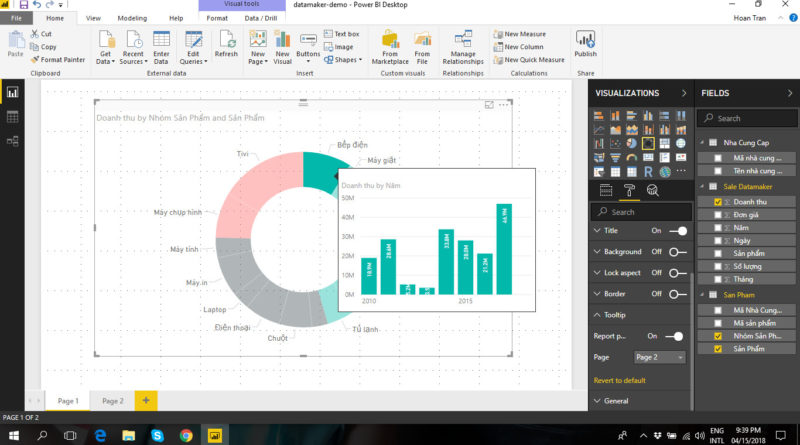Image resolution: width=800 pixels, height=445 pixels.
Task: Click the Get Data icon
Action: pyautogui.click(x=104, y=42)
